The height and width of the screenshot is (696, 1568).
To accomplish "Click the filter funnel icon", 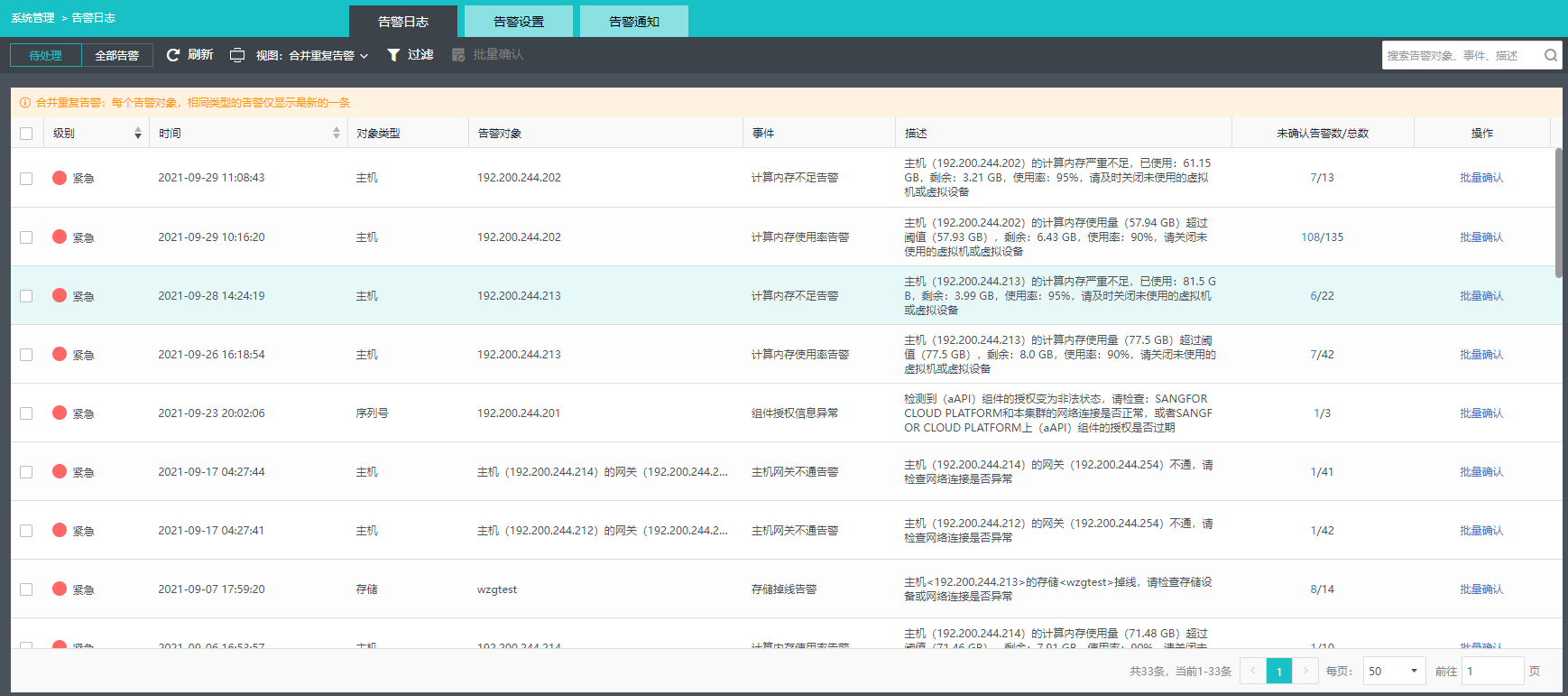I will [393, 55].
